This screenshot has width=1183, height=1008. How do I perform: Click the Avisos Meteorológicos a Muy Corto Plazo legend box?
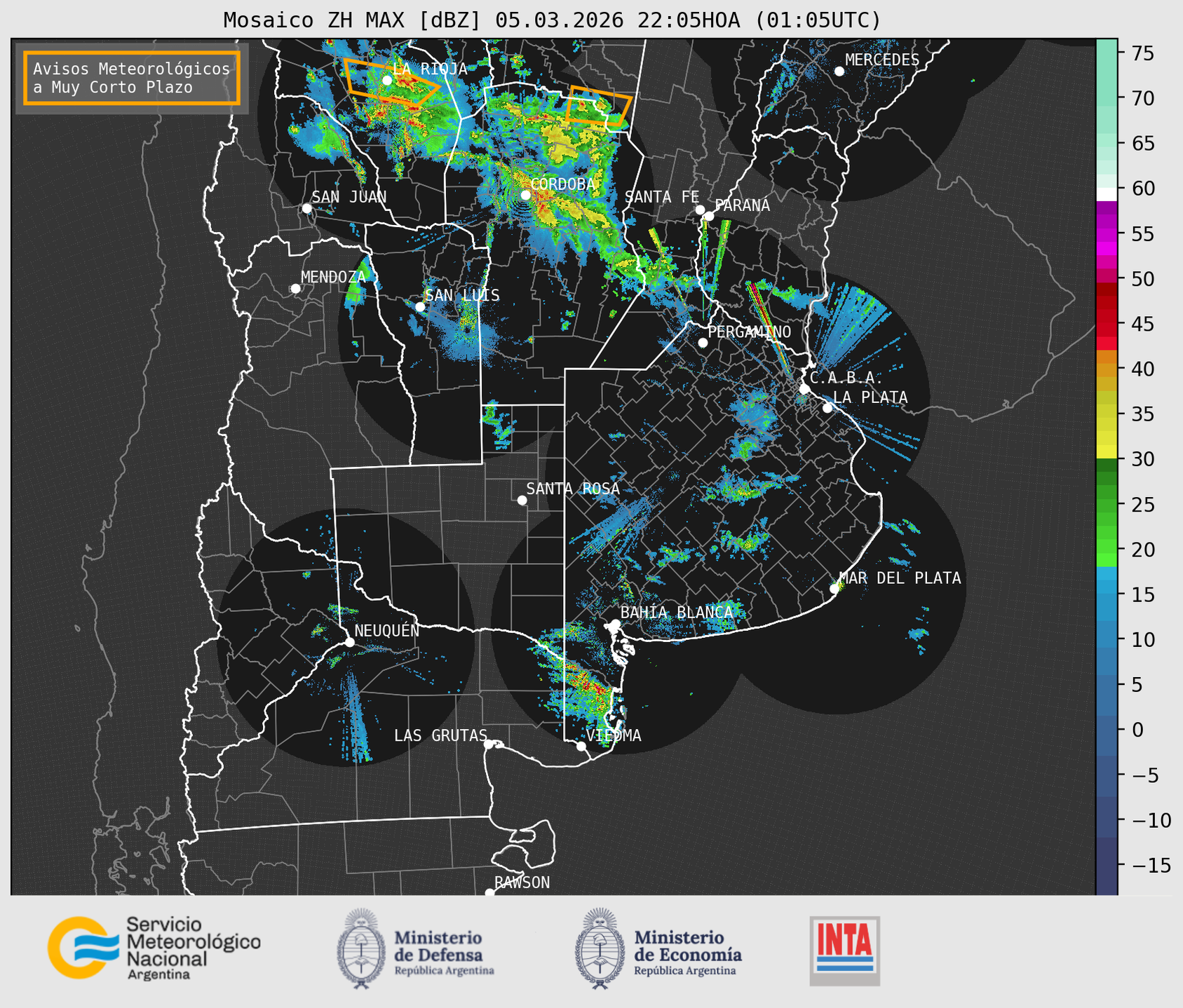point(132,78)
